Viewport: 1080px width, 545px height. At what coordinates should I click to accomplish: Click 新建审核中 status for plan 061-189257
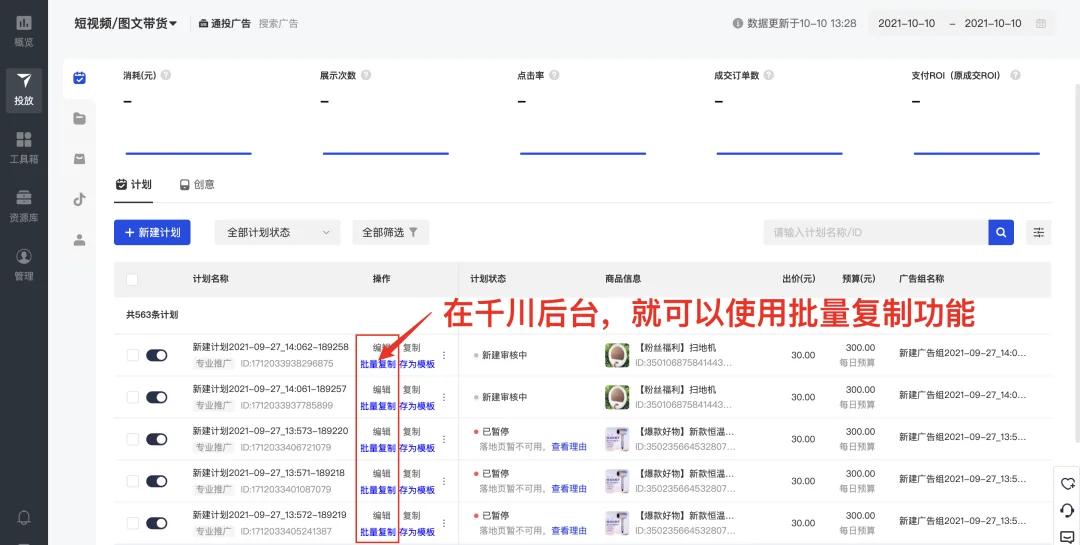point(504,398)
